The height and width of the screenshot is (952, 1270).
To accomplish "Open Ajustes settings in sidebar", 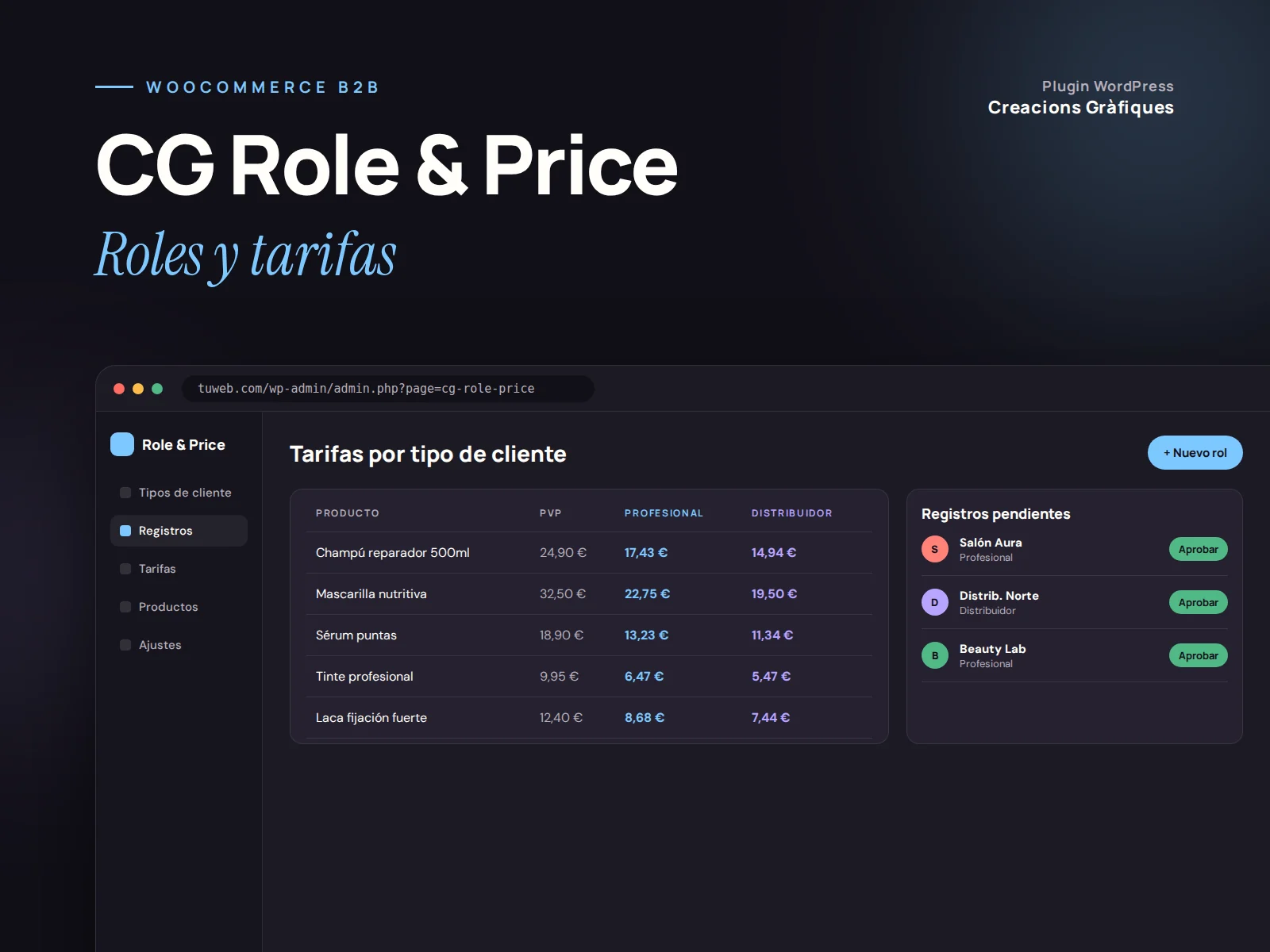I will point(179,645).
